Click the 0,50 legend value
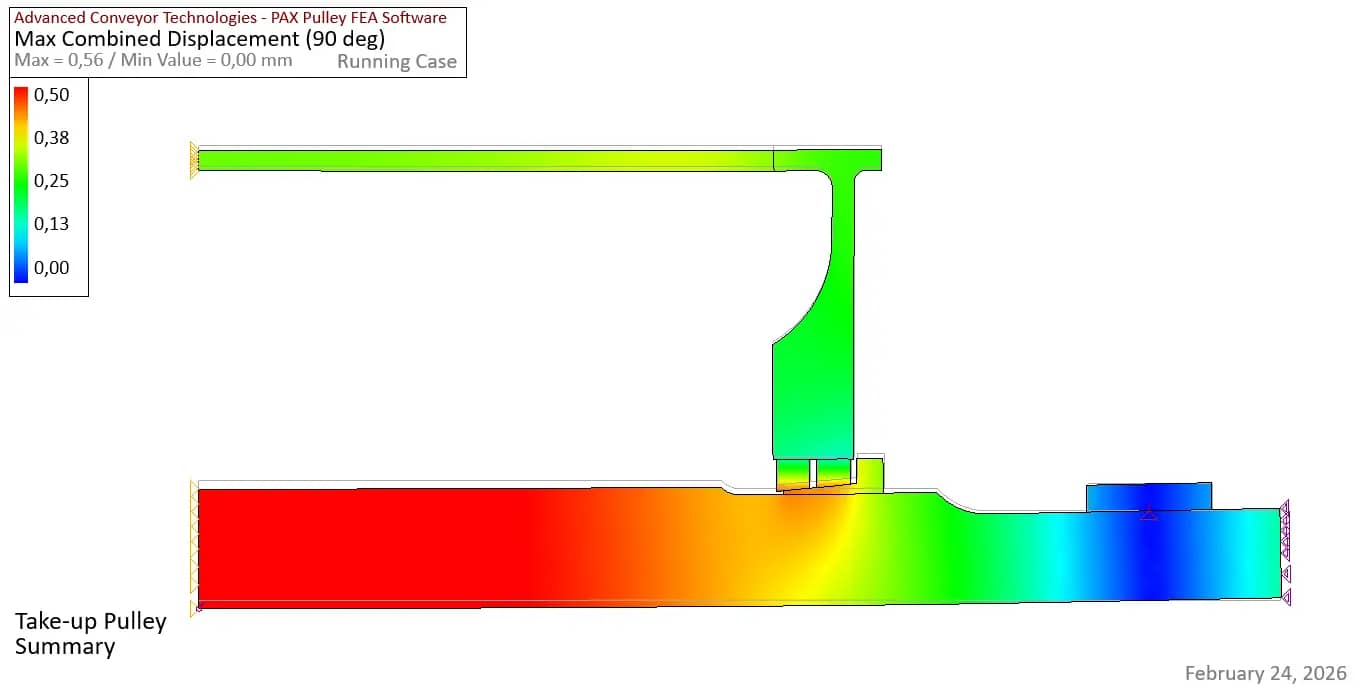The height and width of the screenshot is (694, 1367). pyautogui.click(x=51, y=95)
